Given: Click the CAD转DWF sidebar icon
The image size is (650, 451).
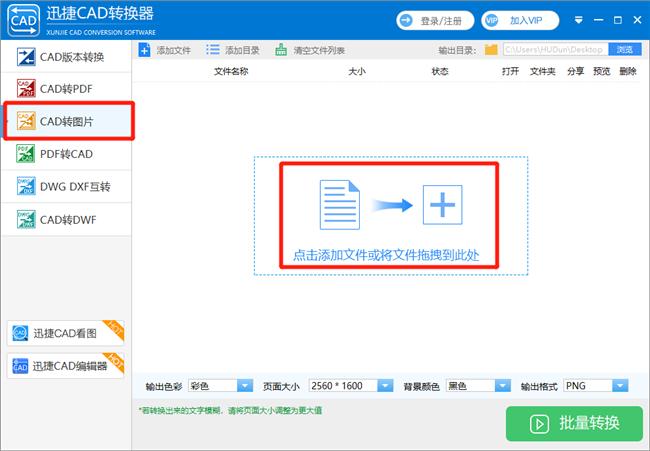Looking at the screenshot, I should pyautogui.click(x=26, y=219).
